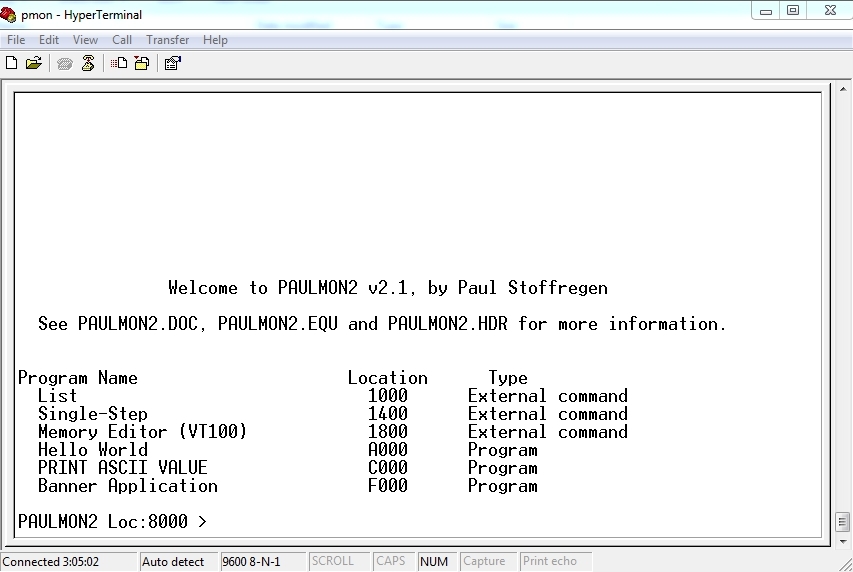Viewport: 853px width, 572px height.
Task: Click 'PRINT ASCII VALUE' program name
Action: (x=122, y=468)
